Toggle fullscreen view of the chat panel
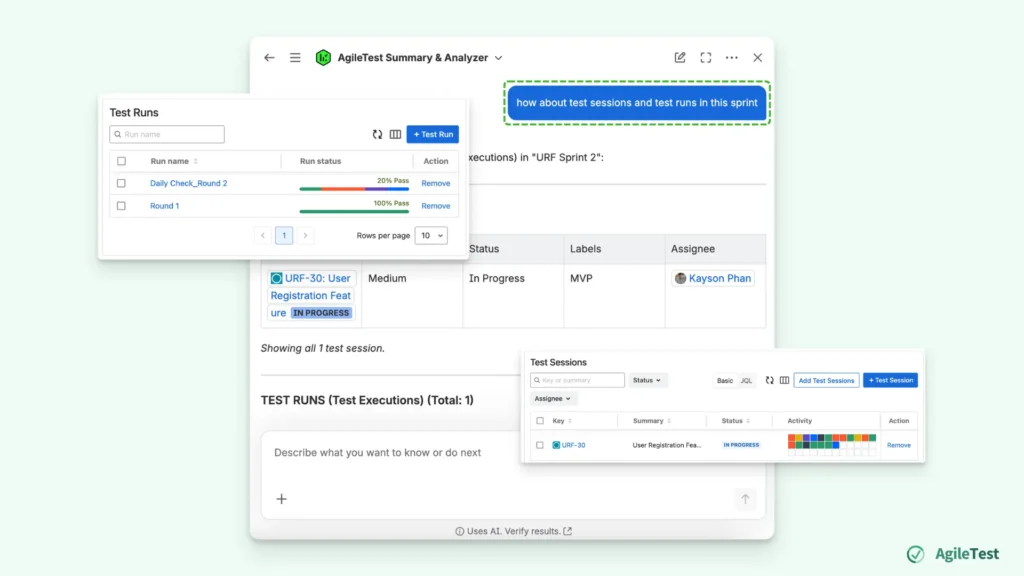1024x576 pixels. (x=706, y=57)
